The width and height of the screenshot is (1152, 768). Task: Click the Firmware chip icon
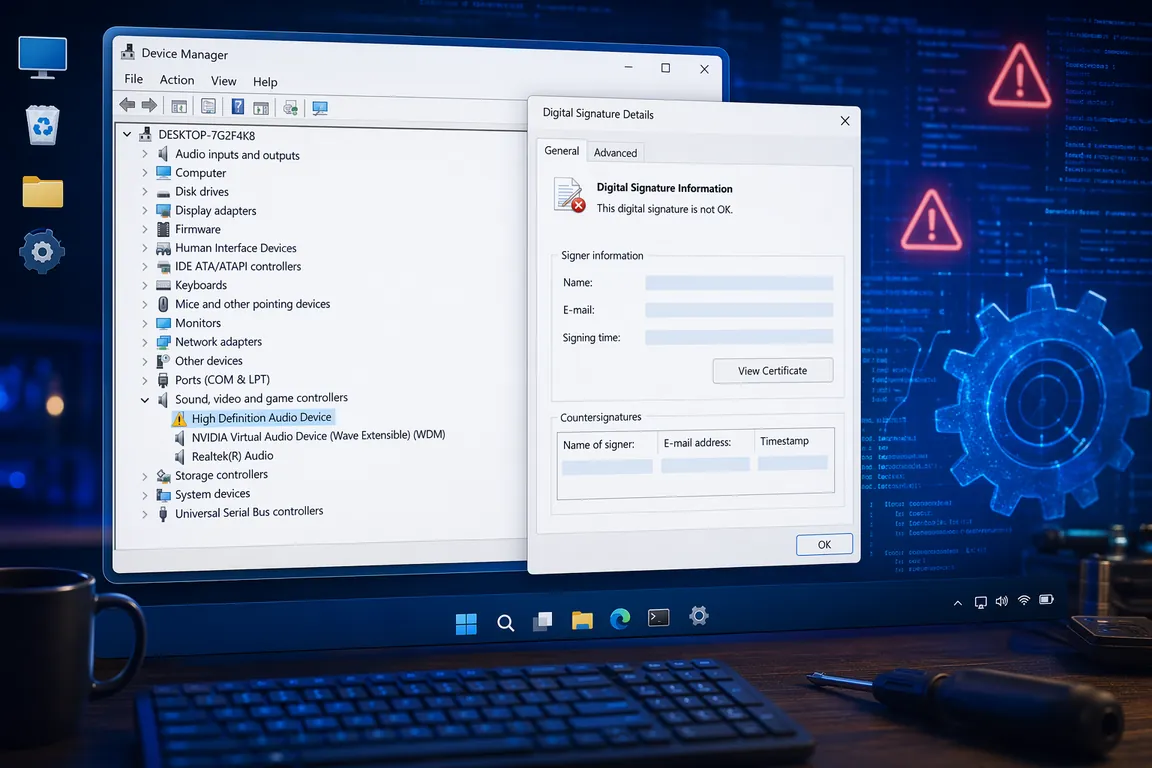(163, 229)
